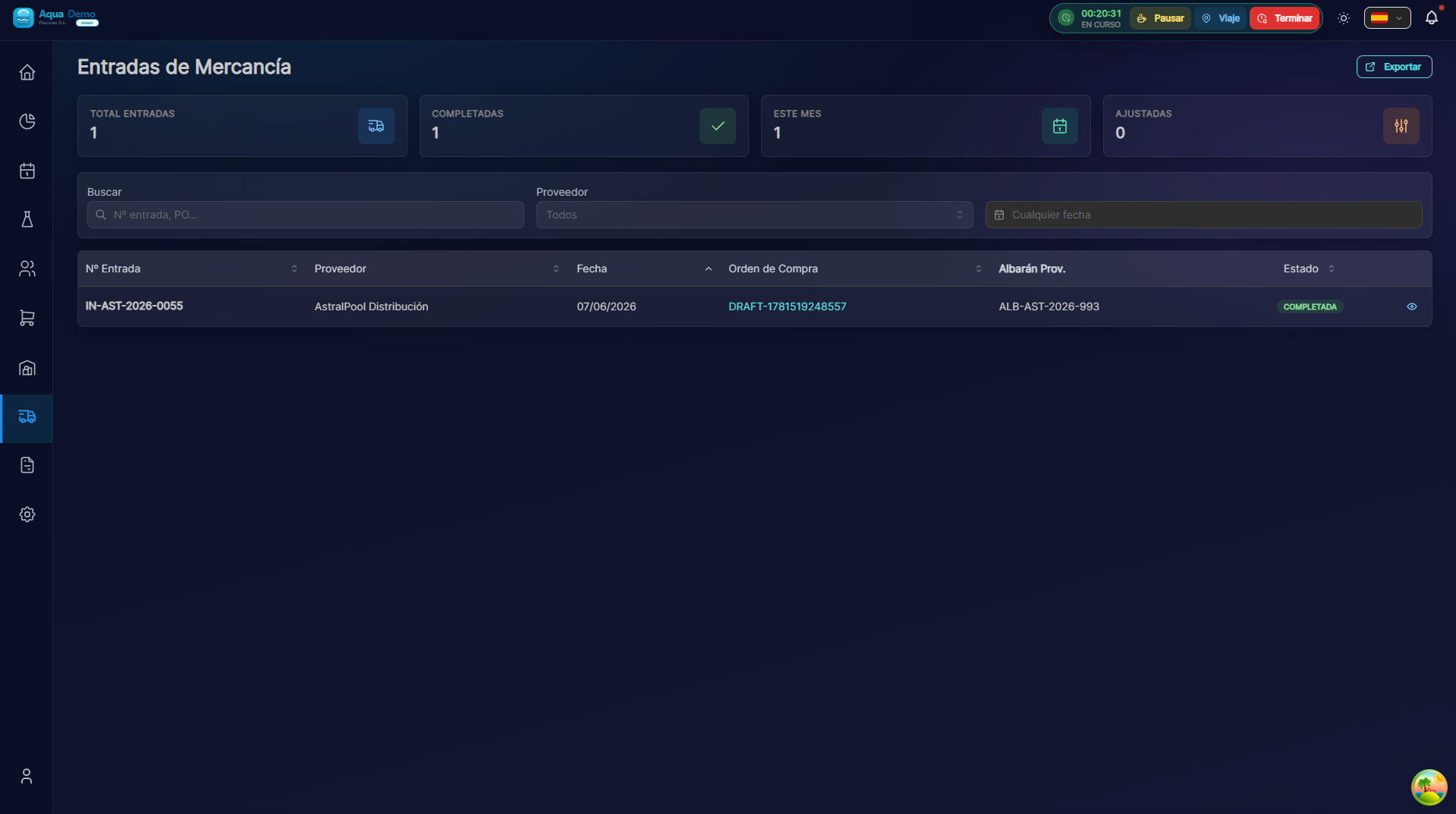The height and width of the screenshot is (814, 1456).
Task: Open purchase order DRAFT-1781519248557 link
Action: pyautogui.click(x=788, y=306)
